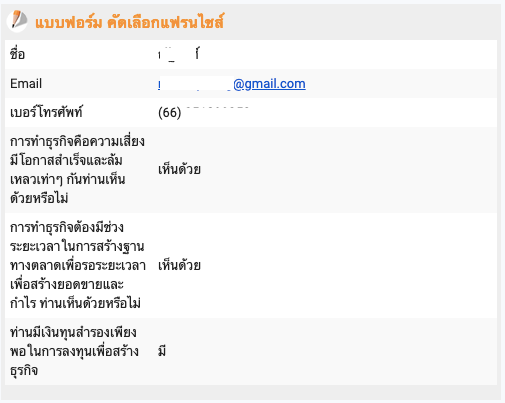Image resolution: width=505 pixels, height=403 pixels.
Task: Click the (66) phone country code
Action: coord(170,113)
